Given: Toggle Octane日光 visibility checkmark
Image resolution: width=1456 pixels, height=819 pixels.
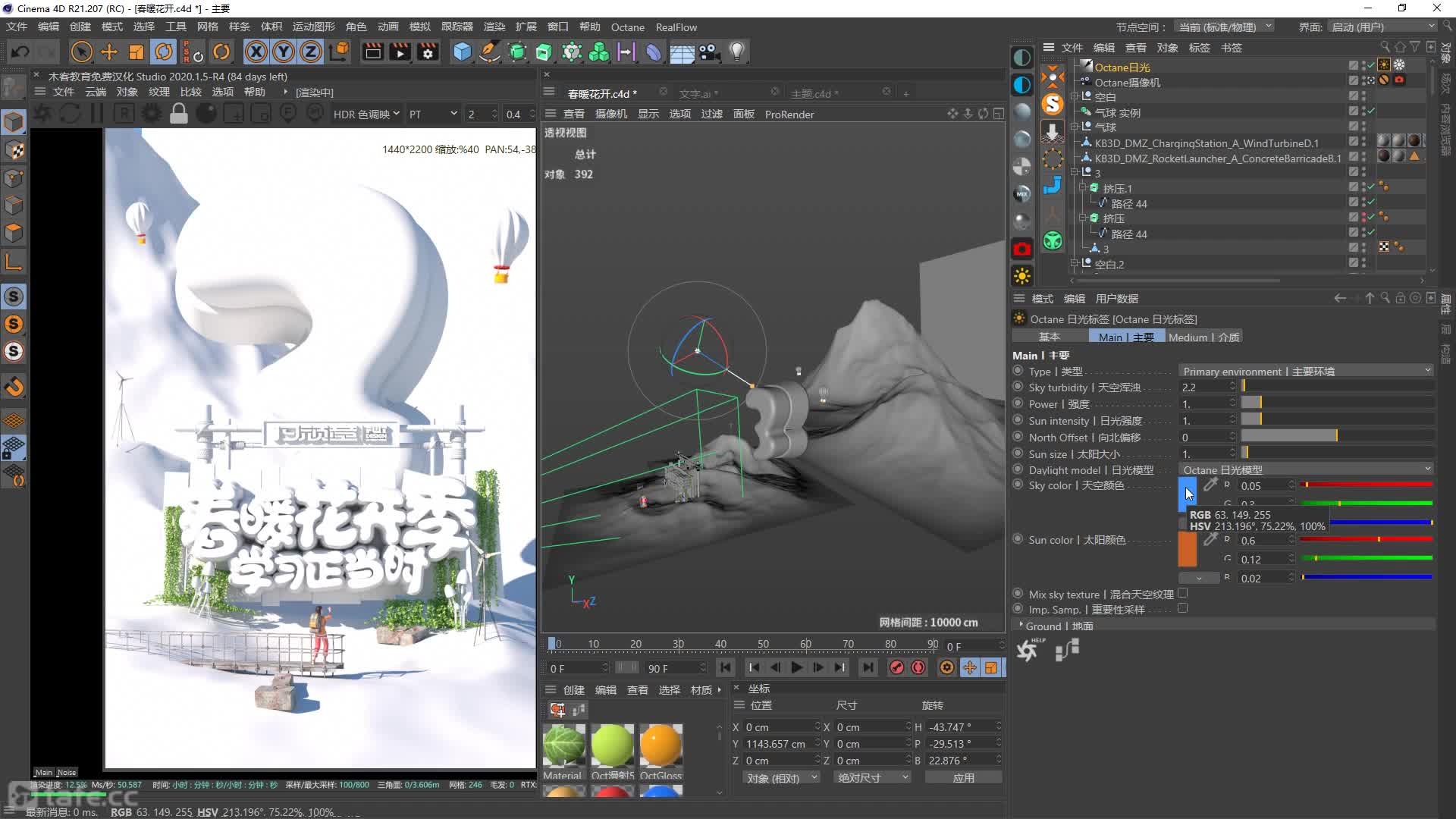Looking at the screenshot, I should tap(1371, 66).
